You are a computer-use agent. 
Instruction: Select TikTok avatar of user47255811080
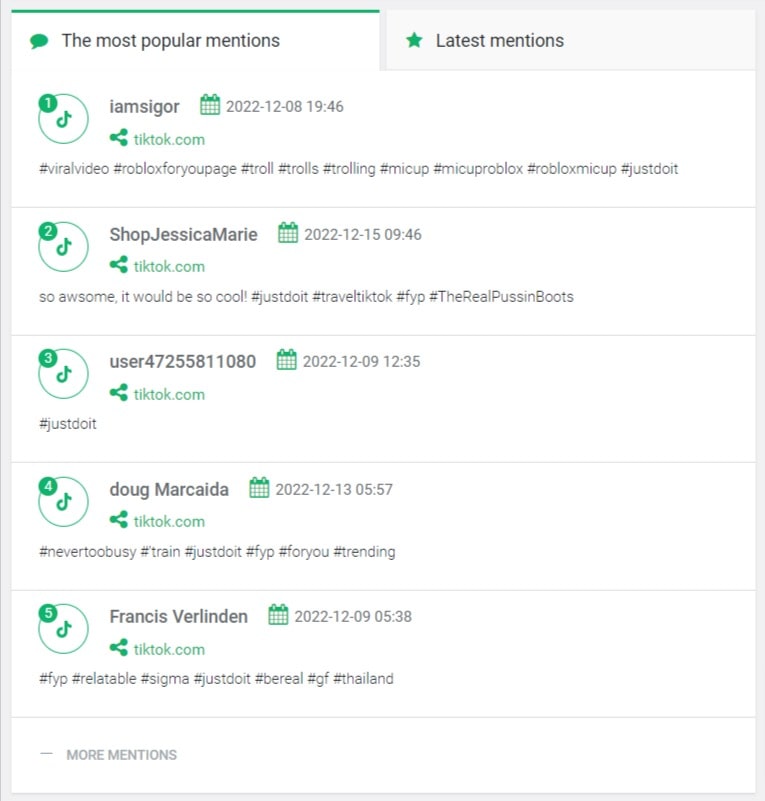pyautogui.click(x=63, y=373)
